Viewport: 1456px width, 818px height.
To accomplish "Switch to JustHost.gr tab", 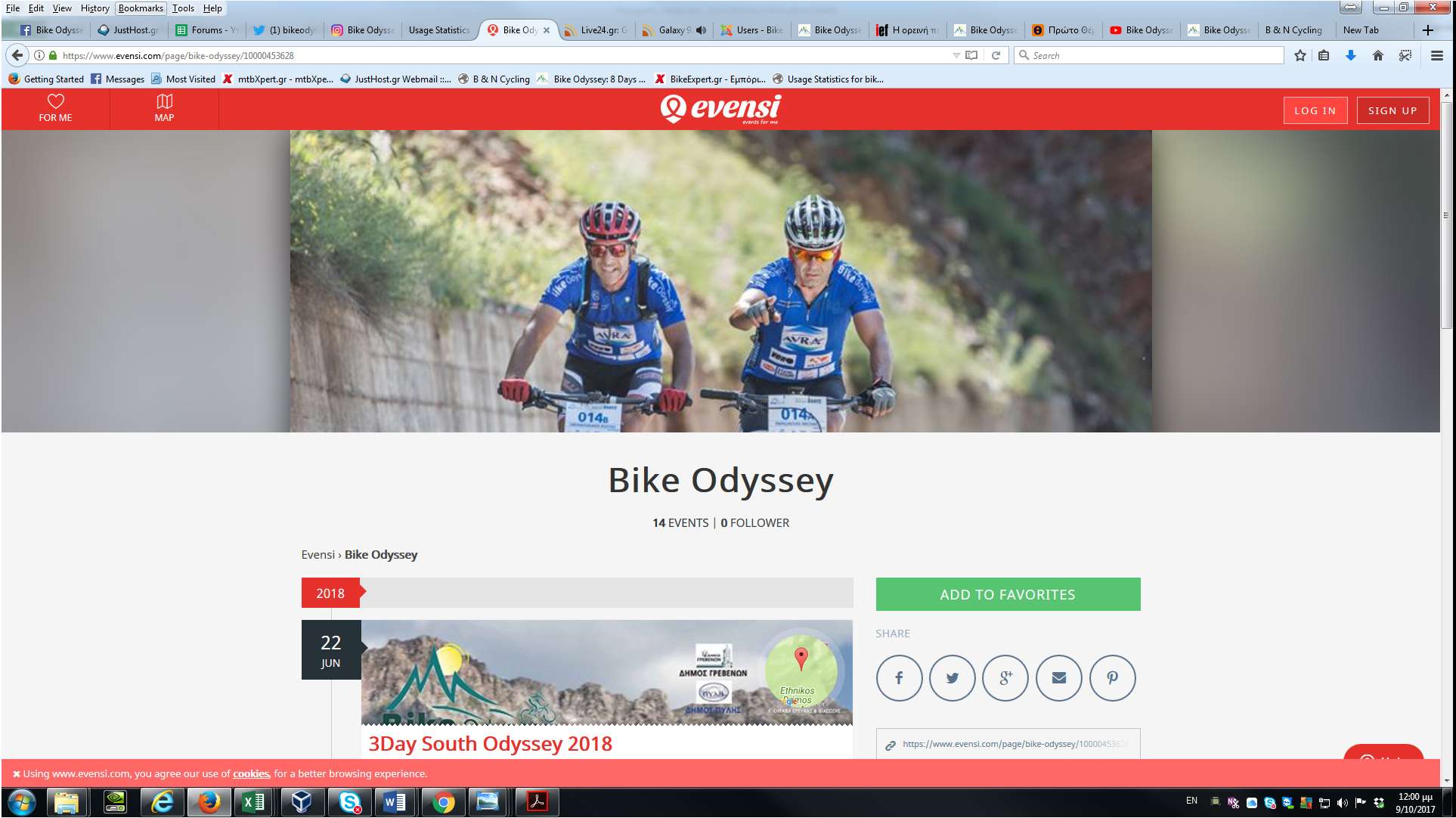I will pos(130,30).
